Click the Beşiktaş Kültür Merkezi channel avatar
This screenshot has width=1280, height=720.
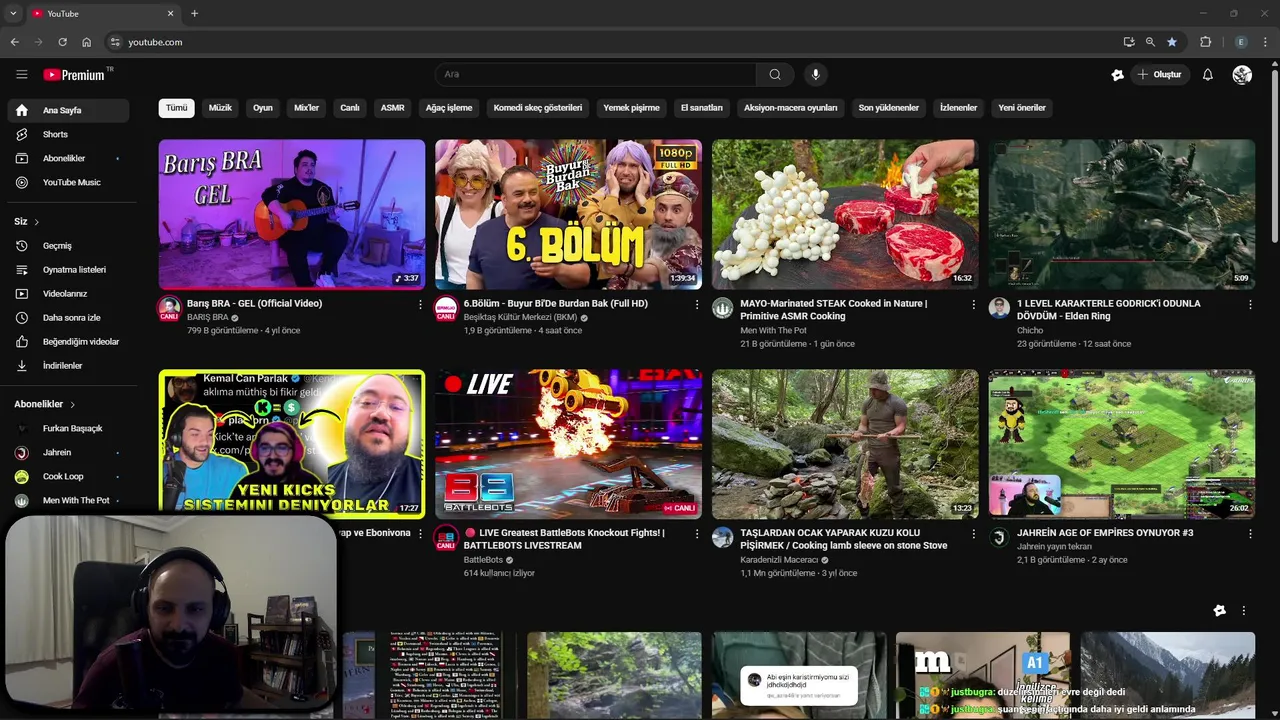pyautogui.click(x=446, y=308)
